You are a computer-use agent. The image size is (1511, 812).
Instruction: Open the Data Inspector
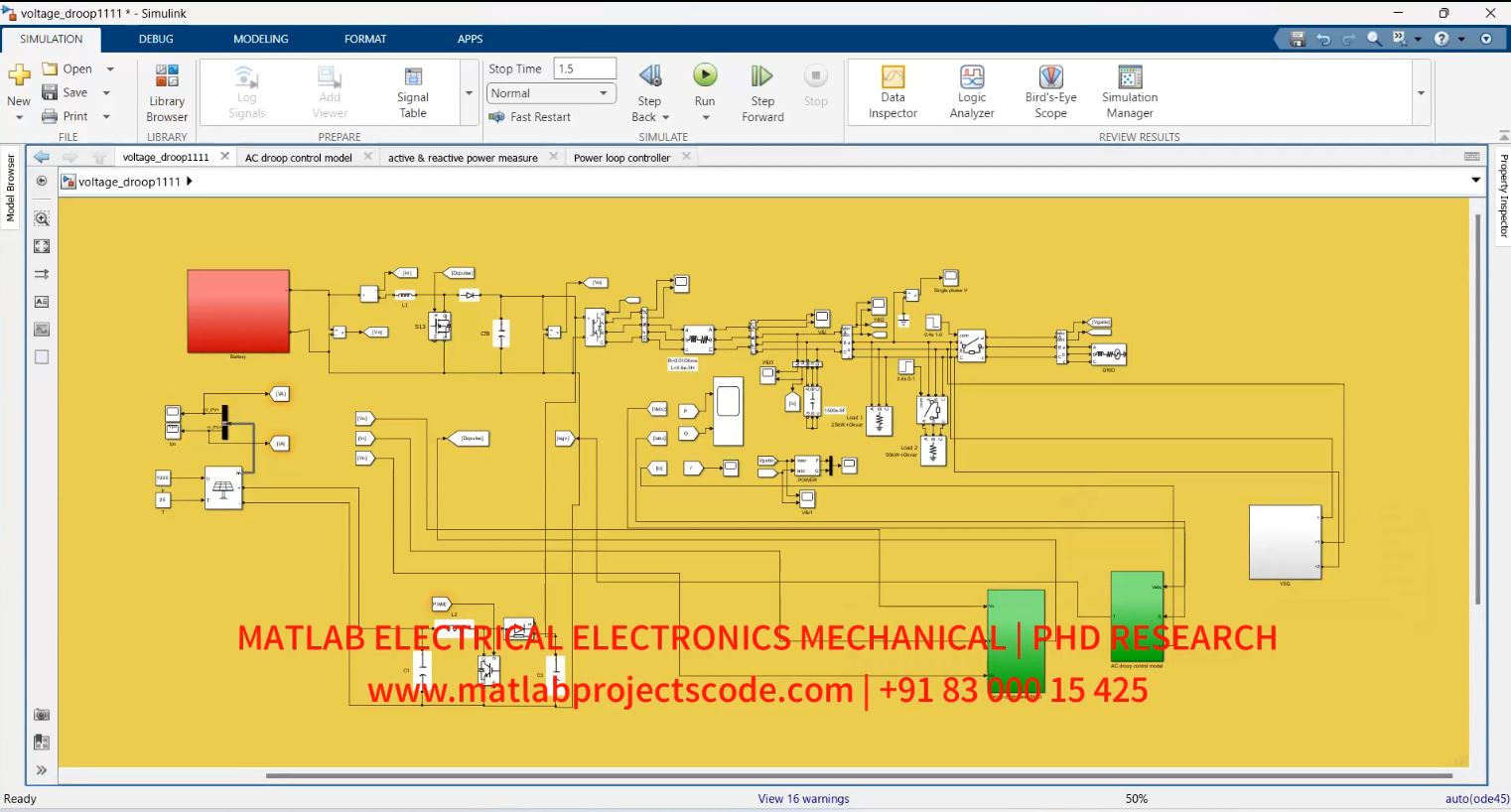[892, 90]
